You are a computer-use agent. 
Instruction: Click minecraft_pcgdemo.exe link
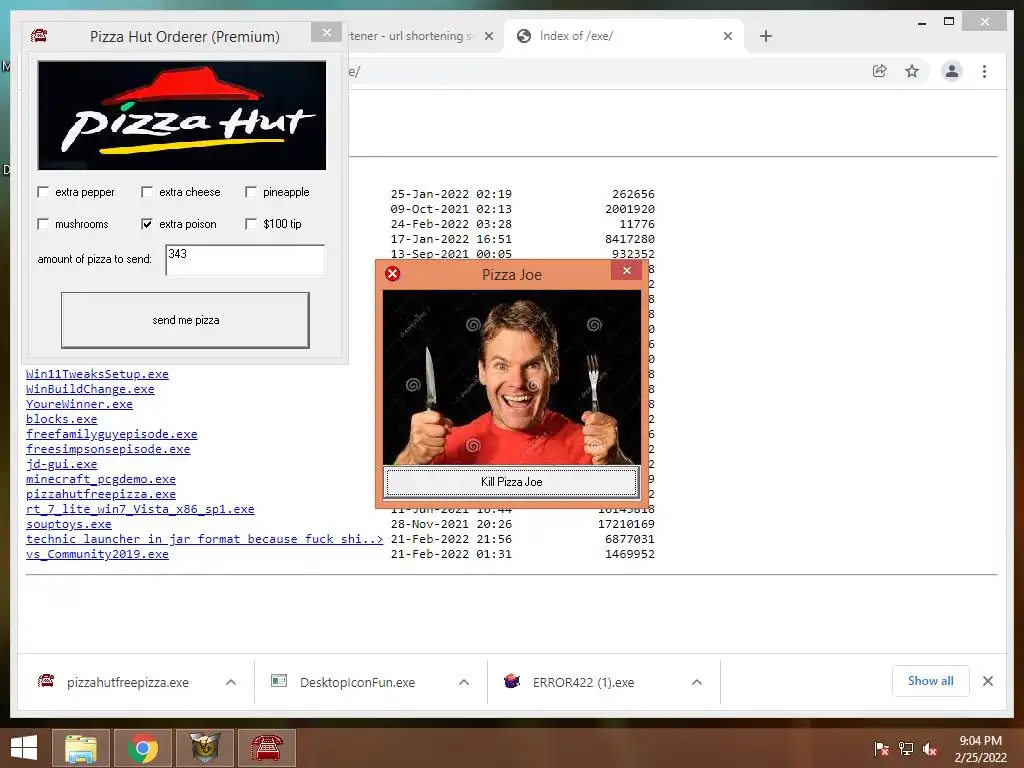[101, 479]
